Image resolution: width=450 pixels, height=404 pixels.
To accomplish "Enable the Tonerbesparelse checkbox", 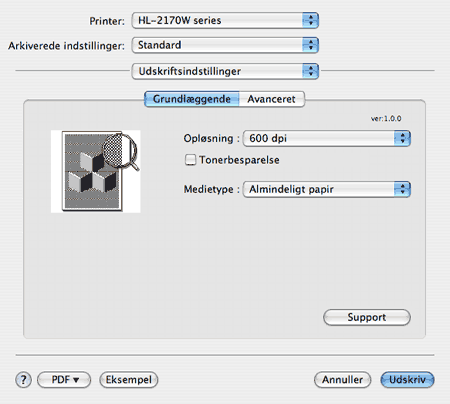I will [x=190, y=160].
